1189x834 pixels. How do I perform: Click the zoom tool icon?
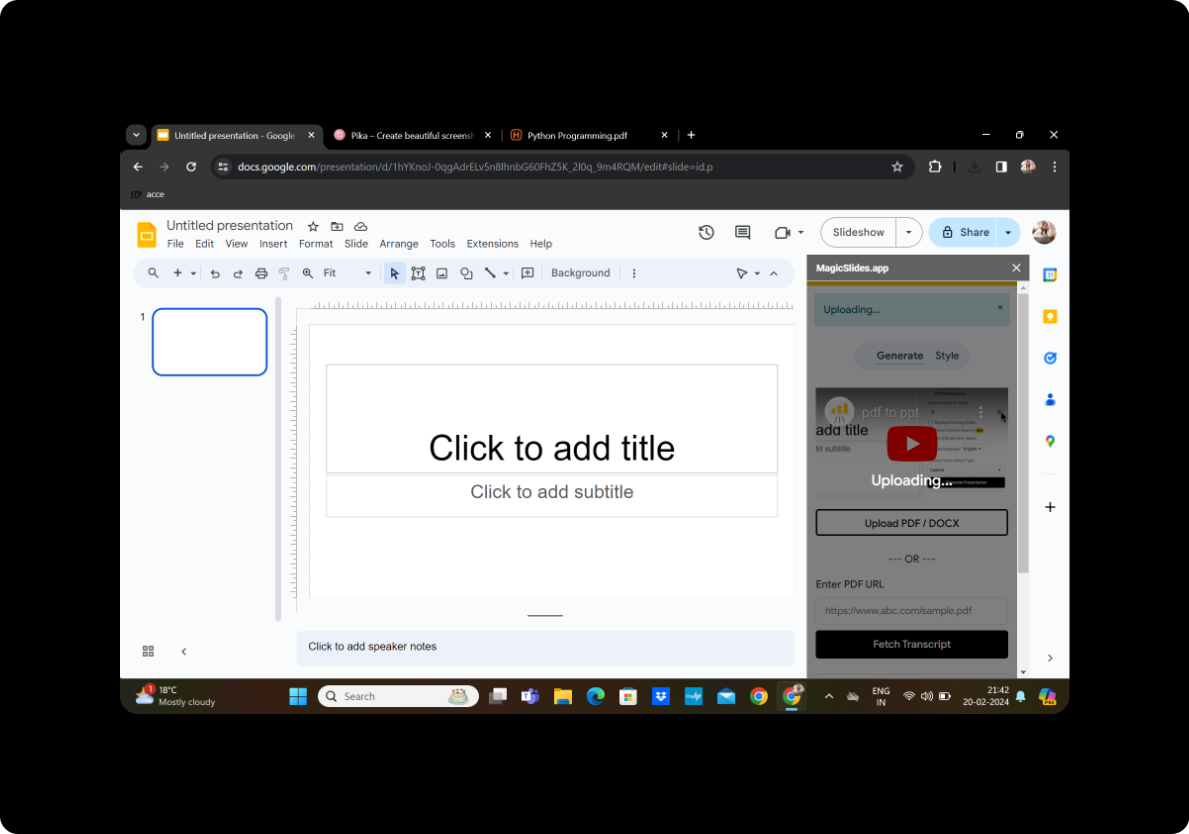[308, 273]
